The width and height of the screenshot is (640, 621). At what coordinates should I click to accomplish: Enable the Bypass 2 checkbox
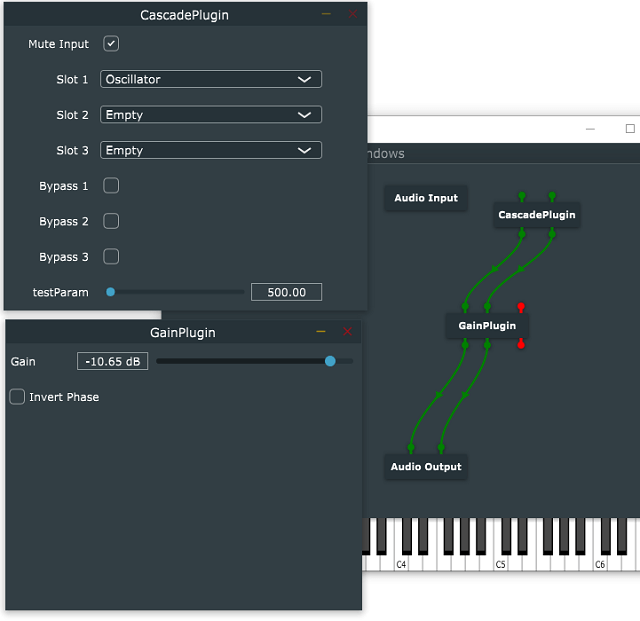point(111,221)
